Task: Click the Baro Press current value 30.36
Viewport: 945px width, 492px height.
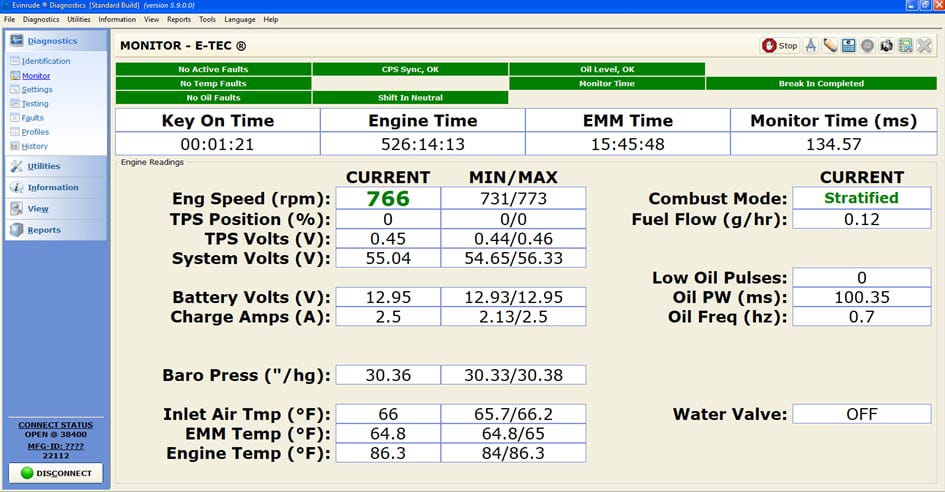Action: [388, 375]
